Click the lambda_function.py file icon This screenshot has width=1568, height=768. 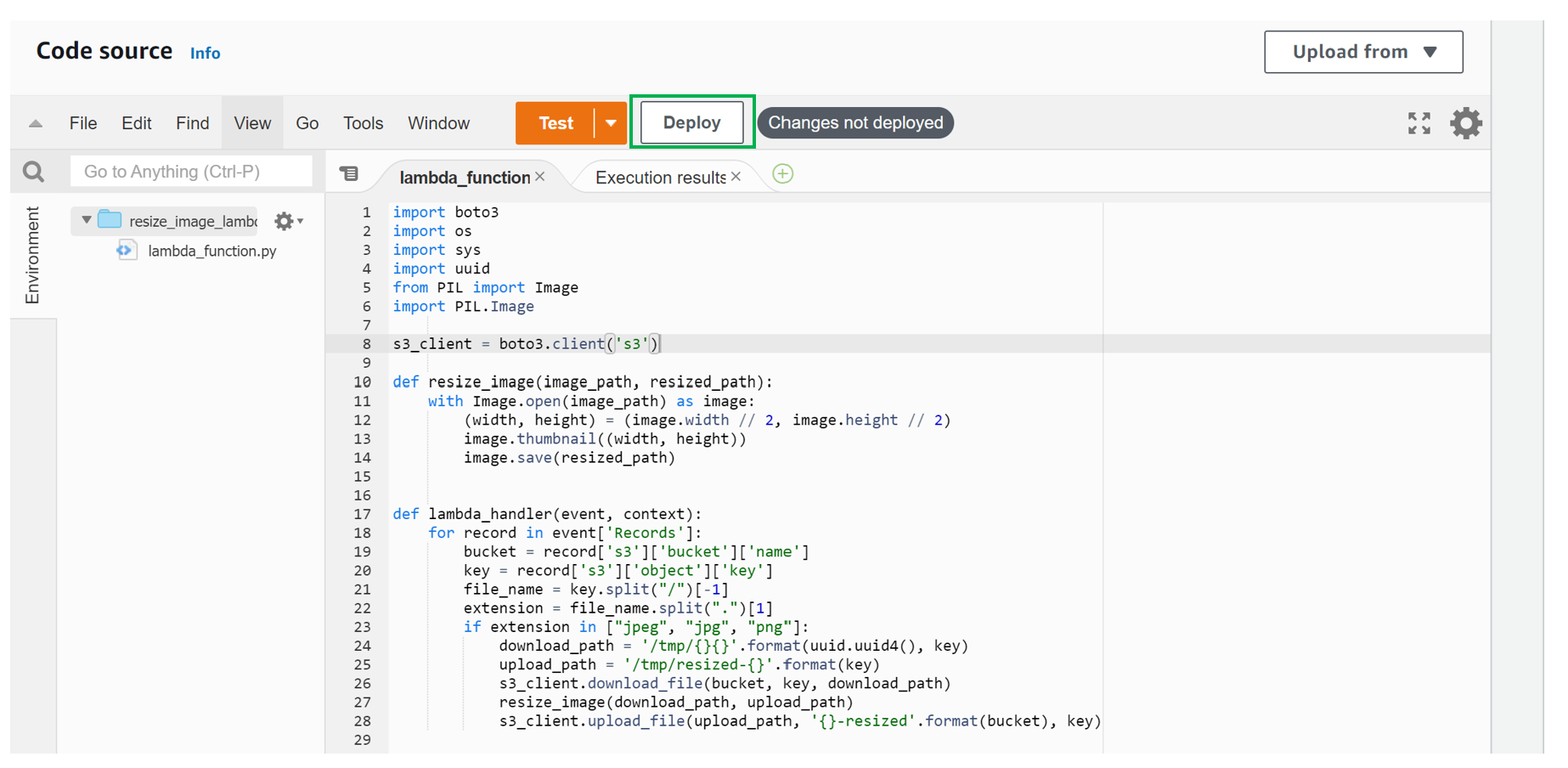tap(127, 251)
